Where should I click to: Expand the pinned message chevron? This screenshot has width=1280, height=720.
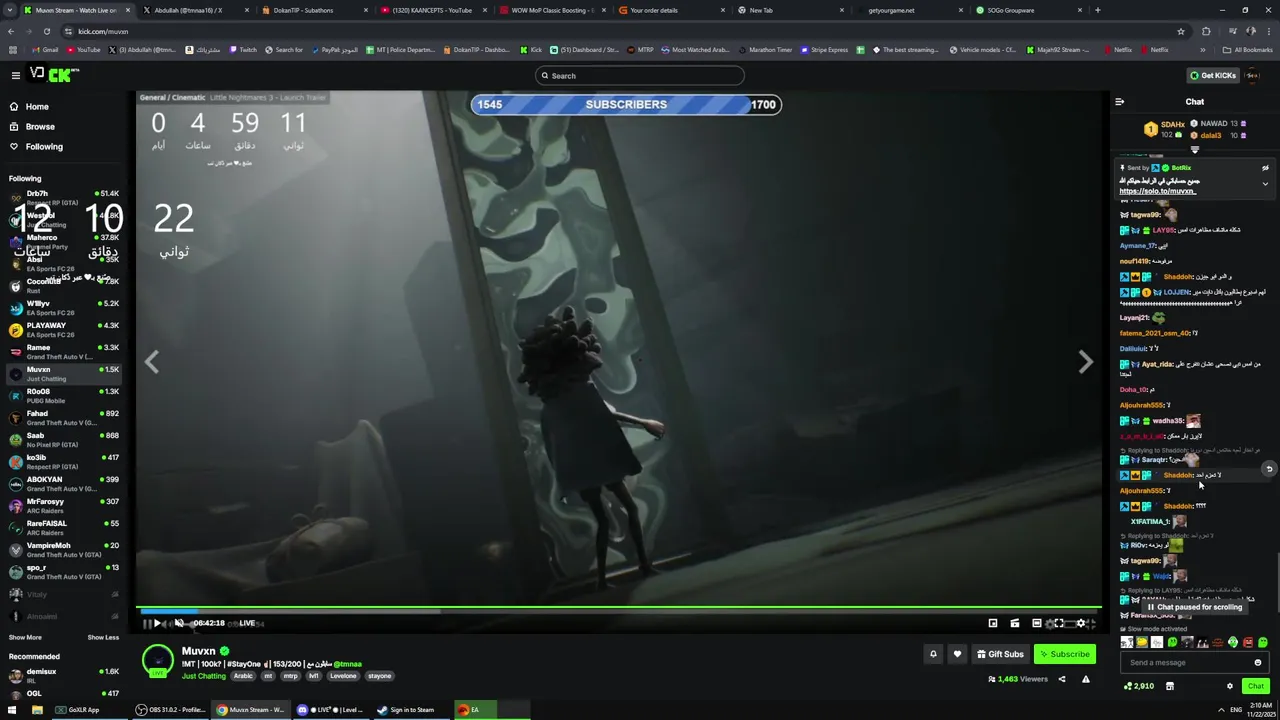click(1265, 184)
